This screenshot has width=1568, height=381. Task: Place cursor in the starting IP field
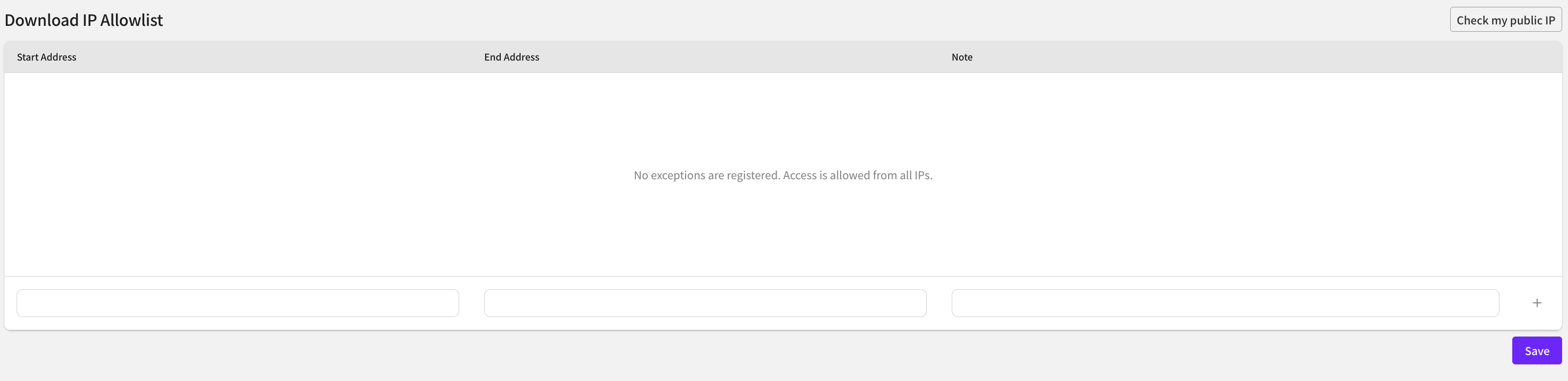click(x=237, y=303)
